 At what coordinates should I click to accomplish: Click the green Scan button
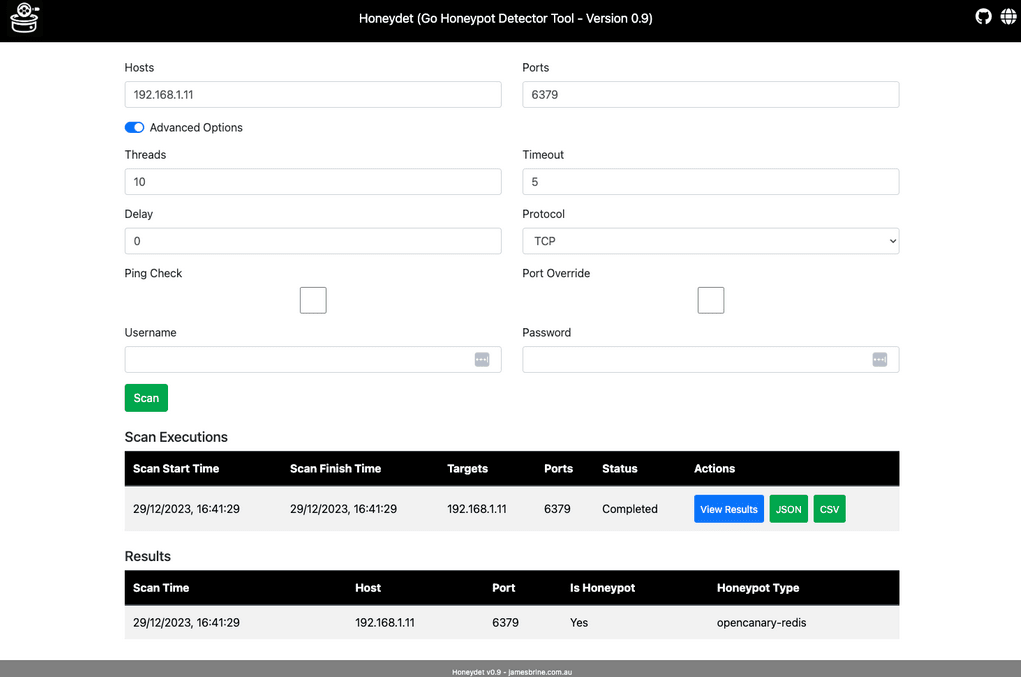(147, 398)
